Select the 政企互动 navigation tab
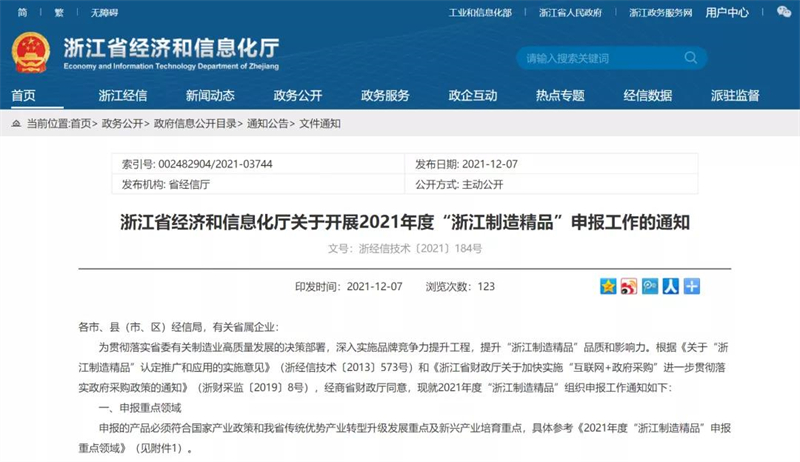 (472, 95)
